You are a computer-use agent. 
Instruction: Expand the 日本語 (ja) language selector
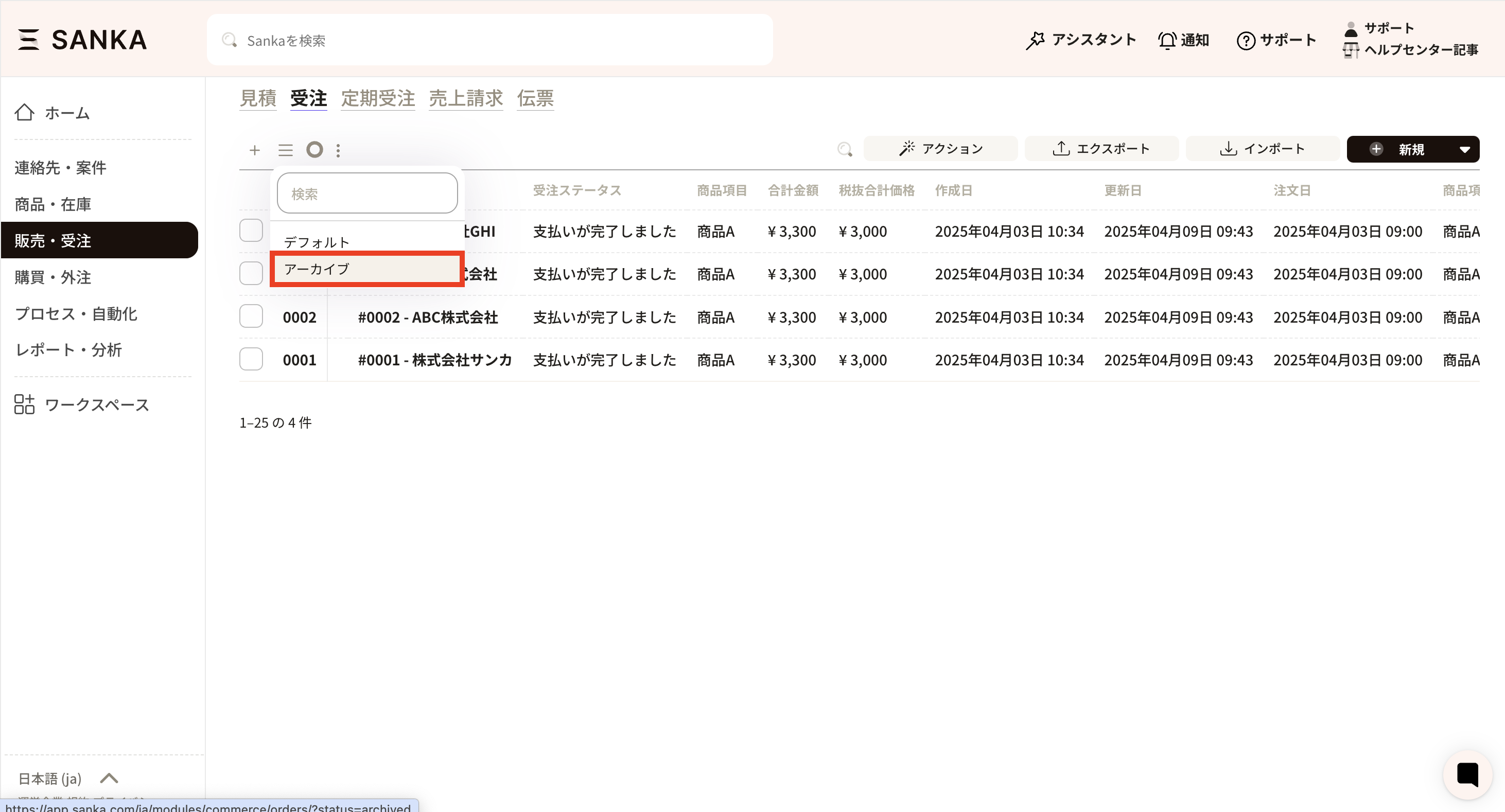point(109,778)
